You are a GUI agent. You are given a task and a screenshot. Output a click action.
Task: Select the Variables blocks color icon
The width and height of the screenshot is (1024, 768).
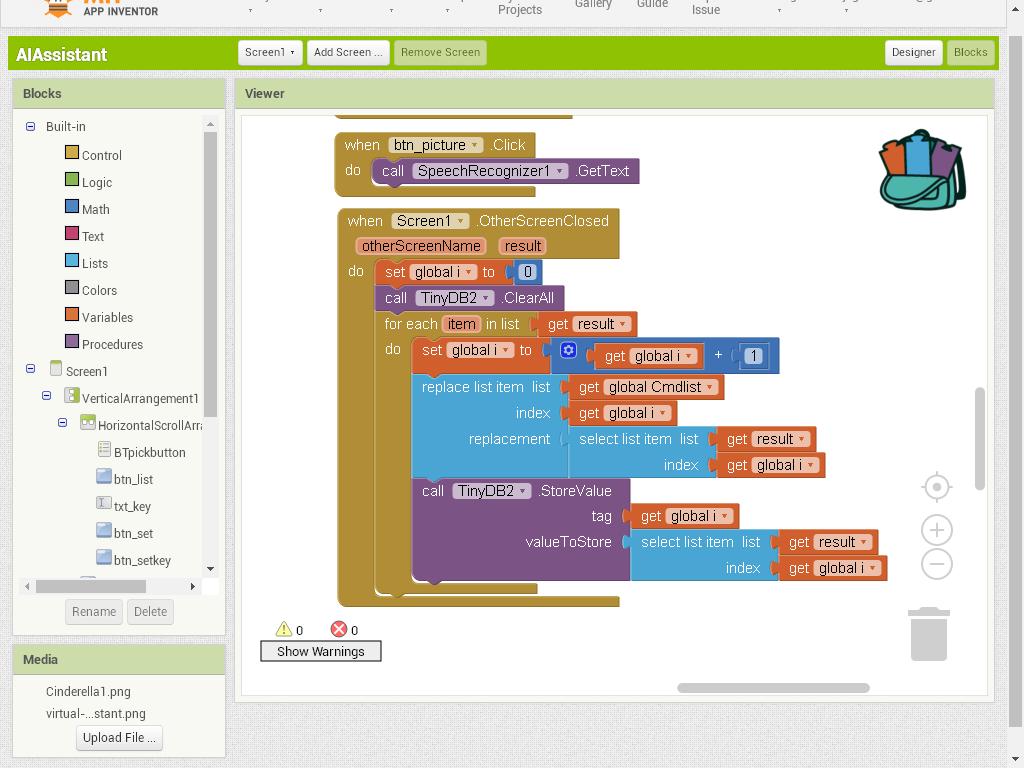click(72, 314)
